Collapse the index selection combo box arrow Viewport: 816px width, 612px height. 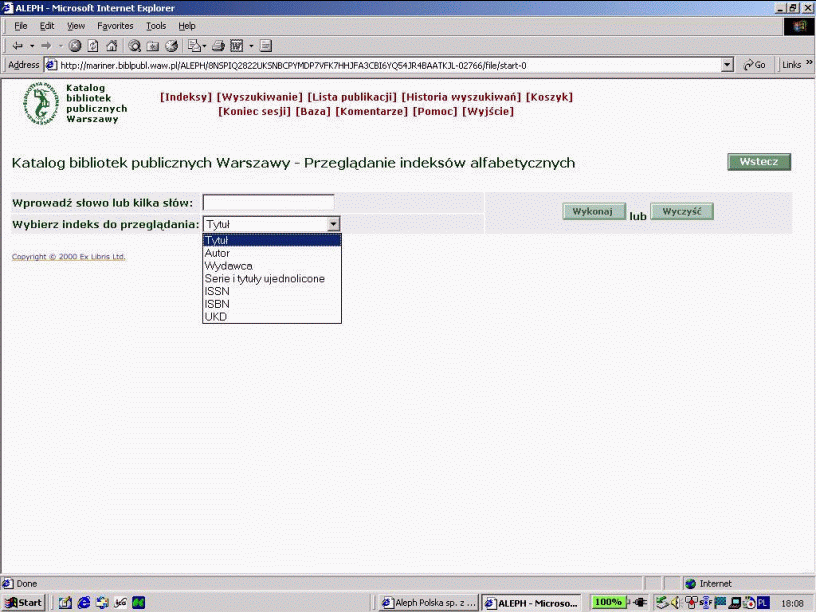click(x=334, y=225)
